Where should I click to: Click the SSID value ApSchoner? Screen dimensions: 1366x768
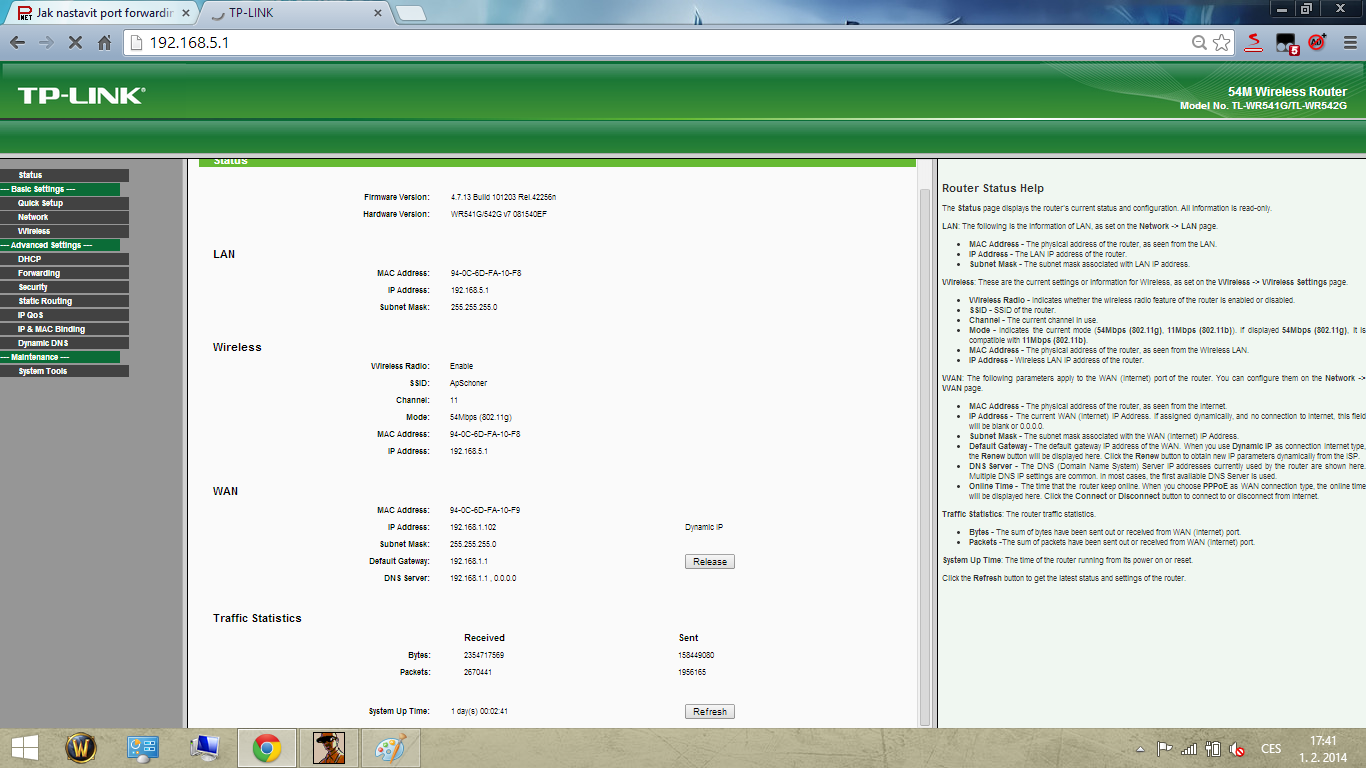coord(469,383)
